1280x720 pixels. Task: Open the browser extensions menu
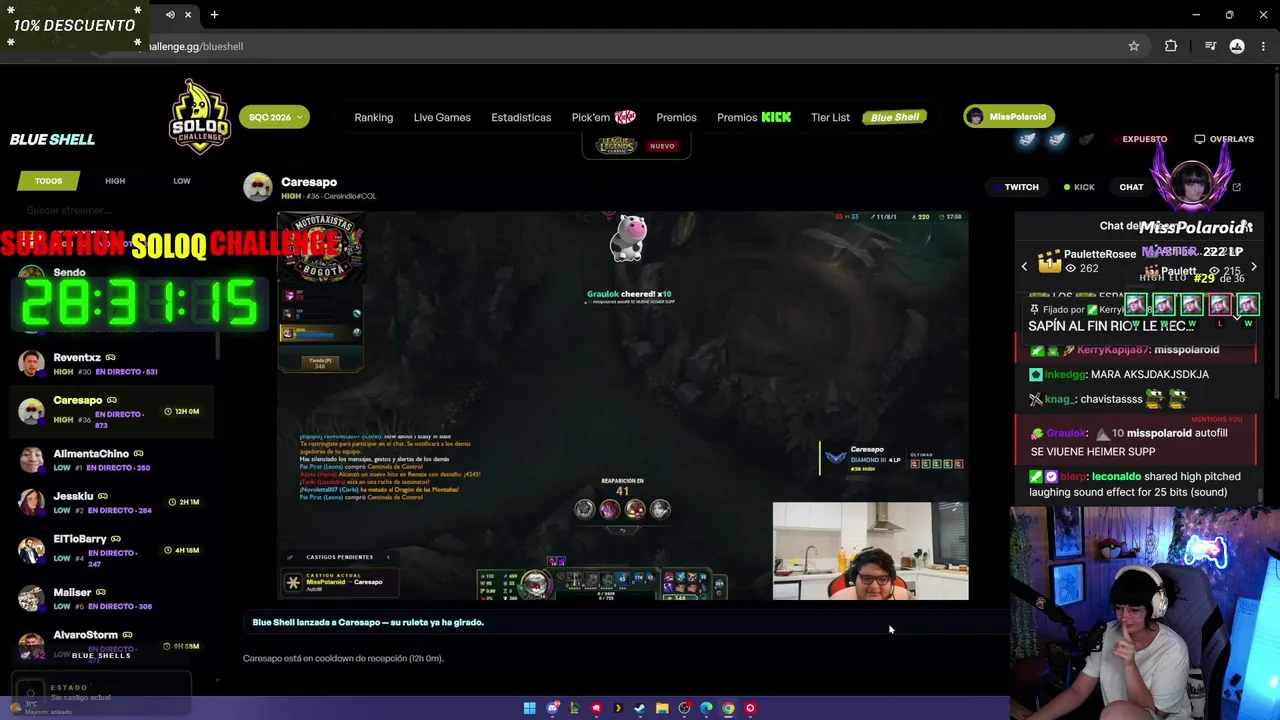tap(1171, 46)
